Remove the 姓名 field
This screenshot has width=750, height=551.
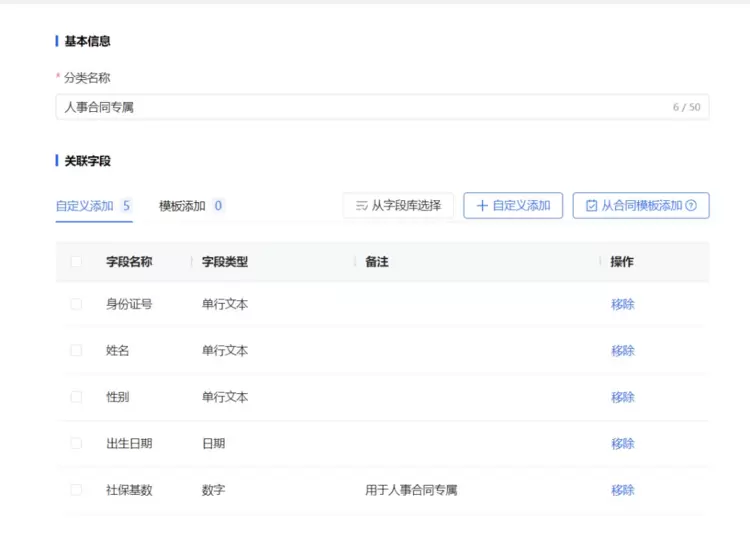[622, 351]
